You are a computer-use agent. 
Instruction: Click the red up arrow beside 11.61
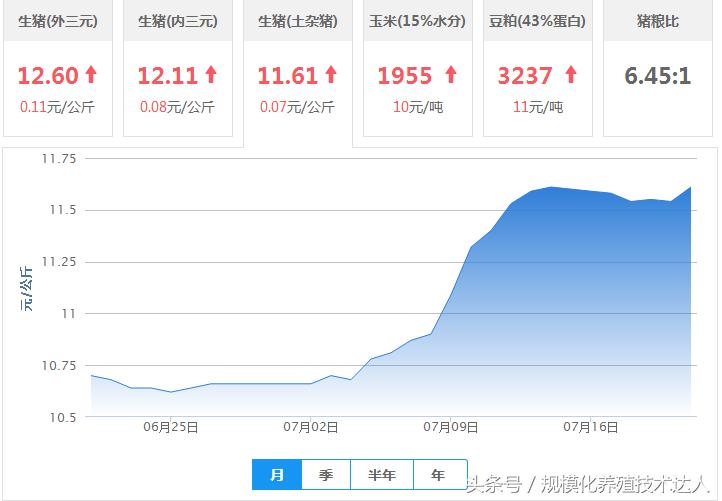click(331, 75)
